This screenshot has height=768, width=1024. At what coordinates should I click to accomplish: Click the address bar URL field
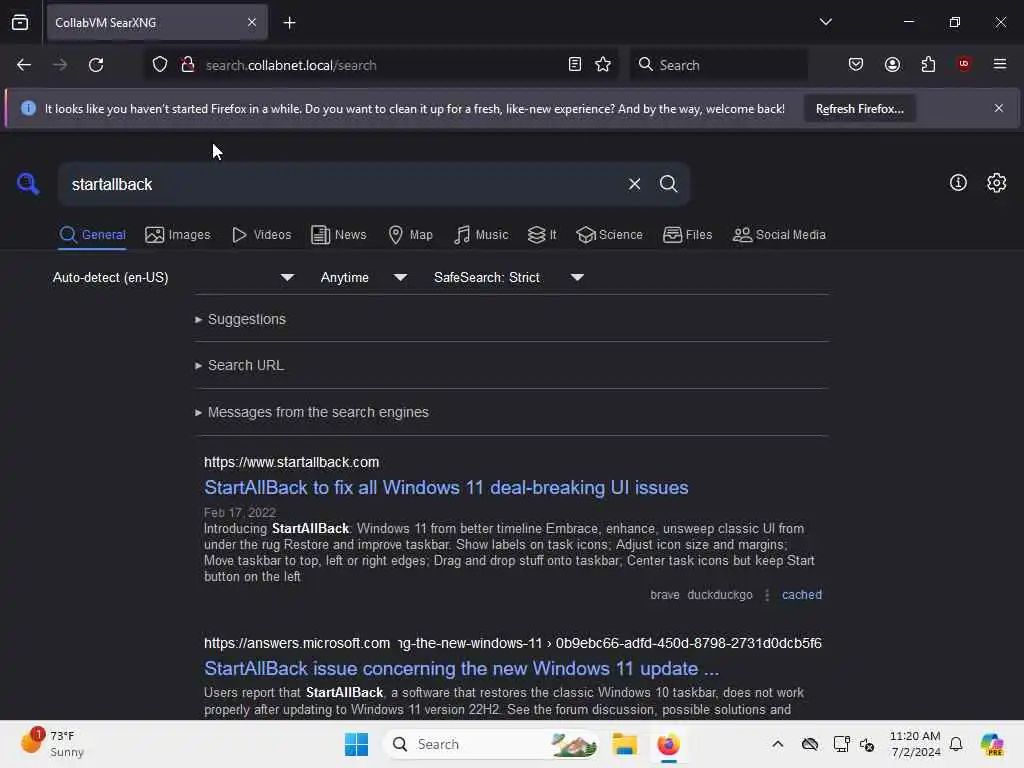(x=379, y=65)
